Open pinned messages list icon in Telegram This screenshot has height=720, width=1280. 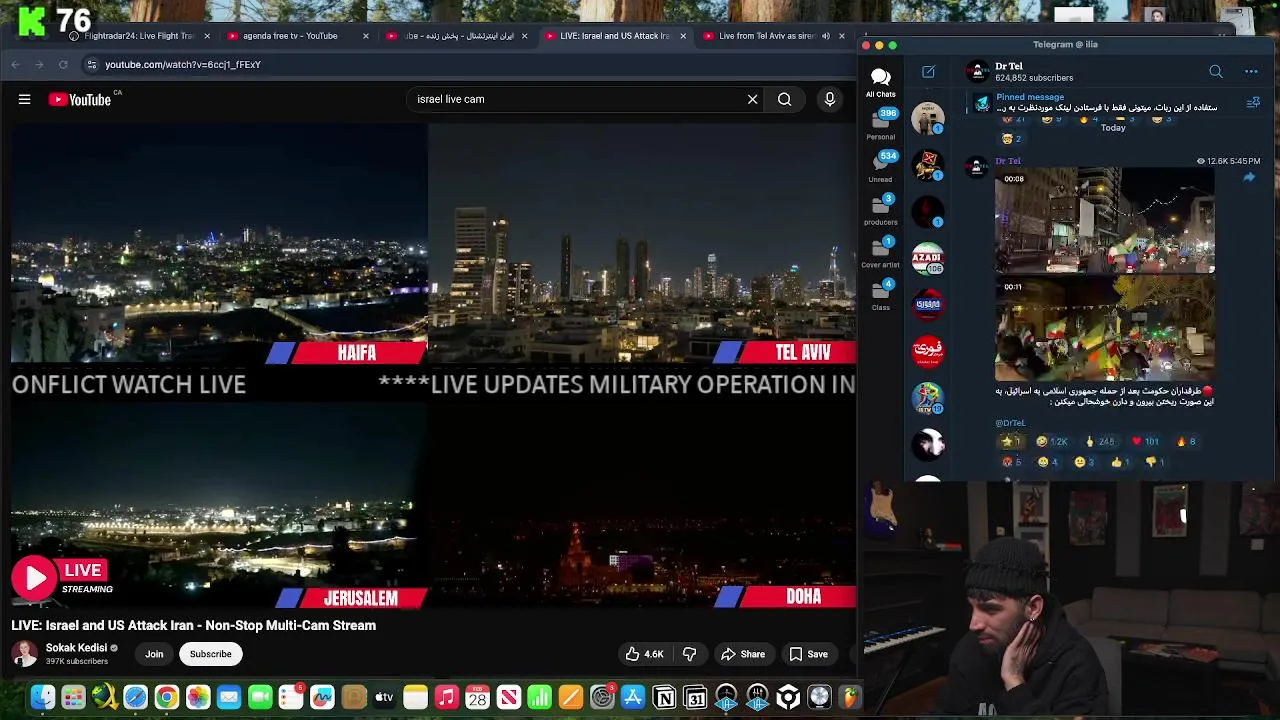1253,102
